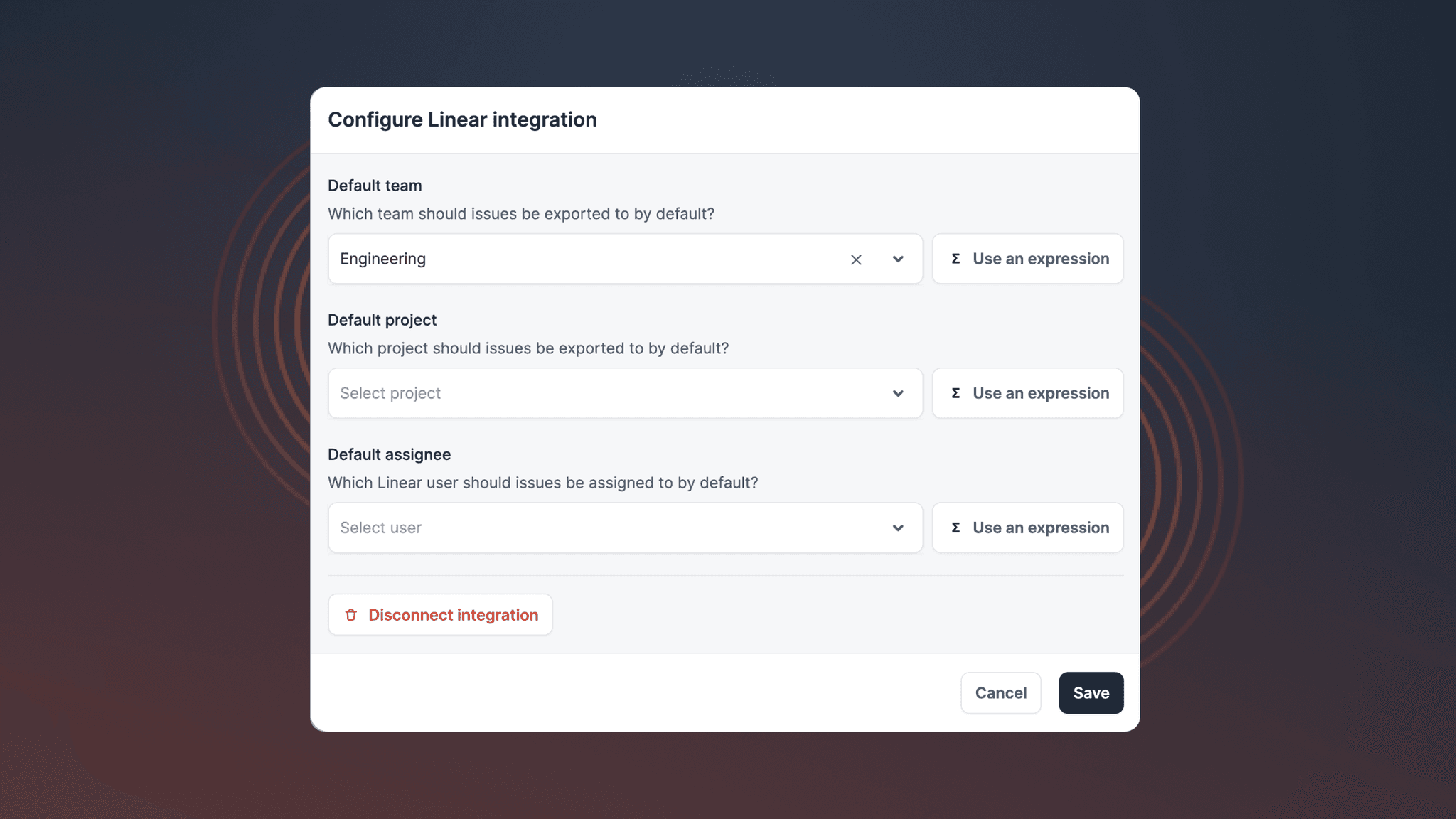Click the sigma icon beside Default team

click(955, 259)
